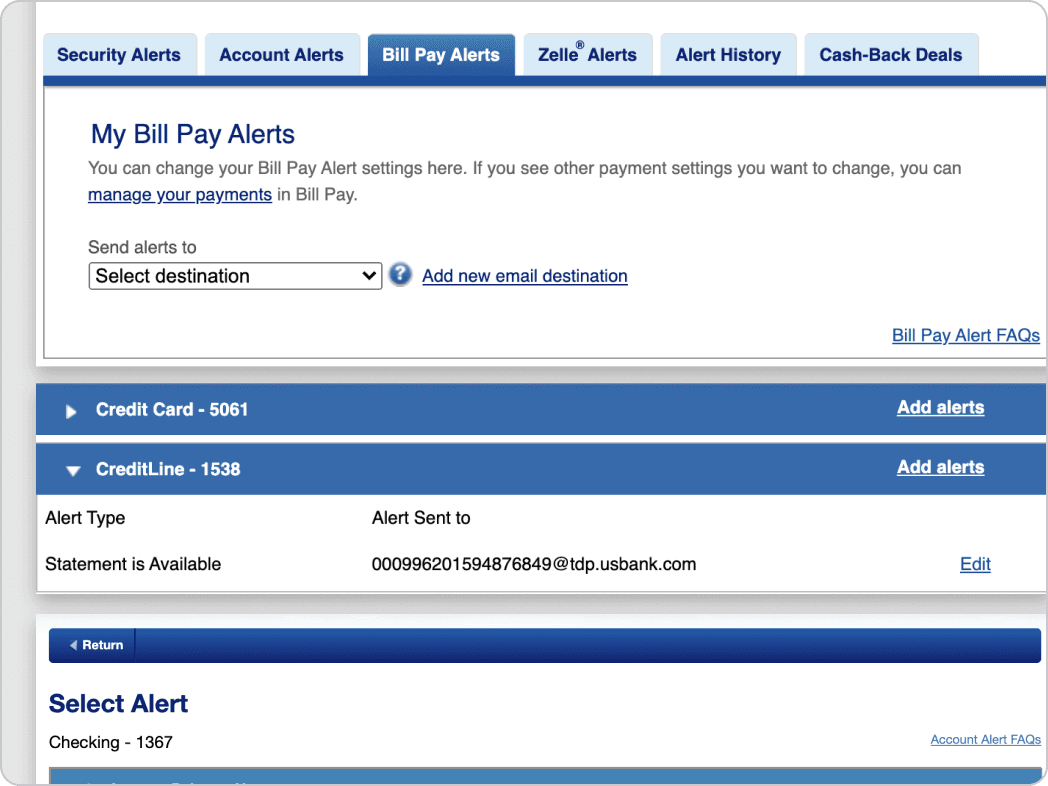View the Alert History tab
Viewport: 1048px width, 786px height.
point(728,55)
